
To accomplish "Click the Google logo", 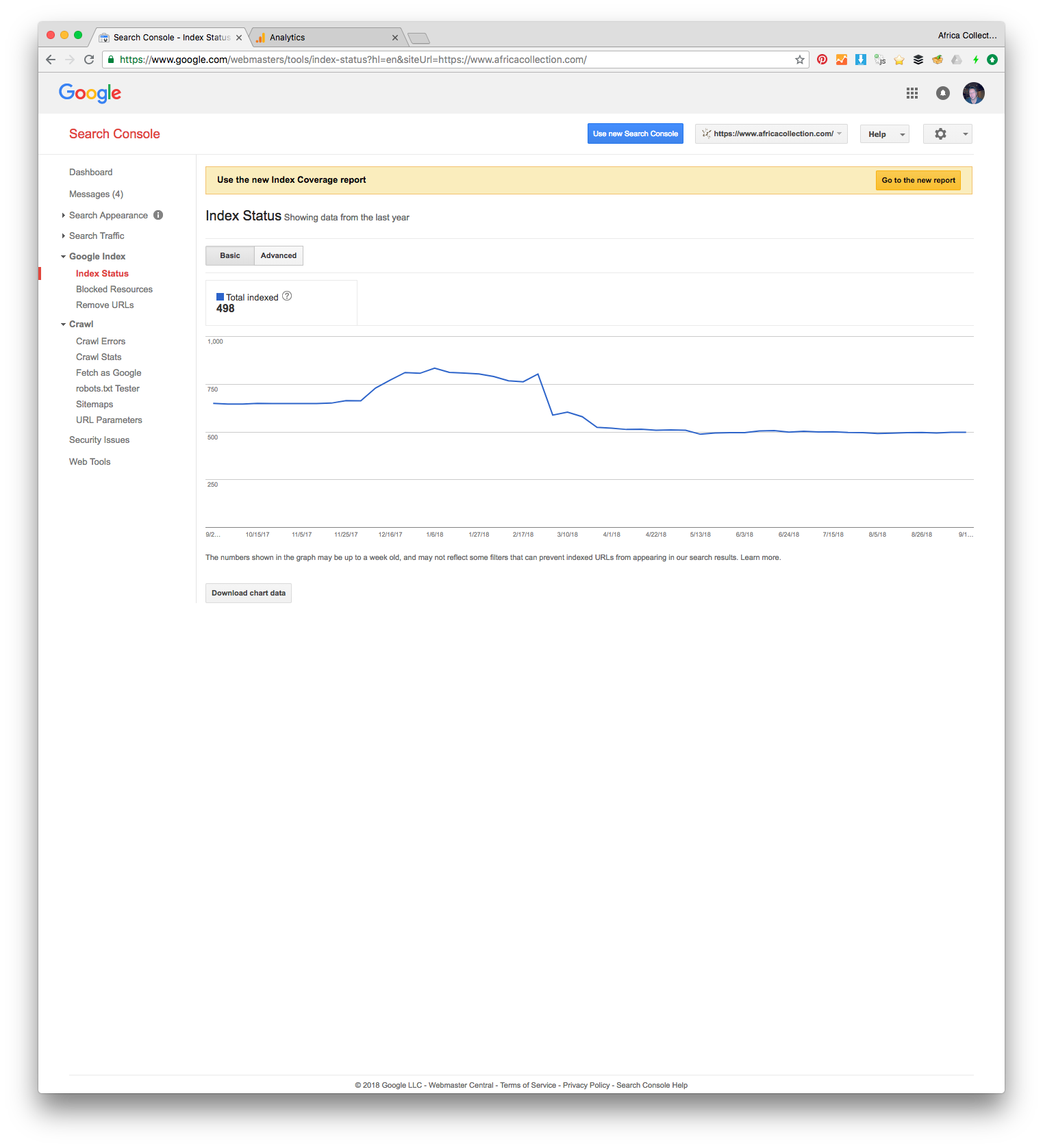I will coord(90,93).
